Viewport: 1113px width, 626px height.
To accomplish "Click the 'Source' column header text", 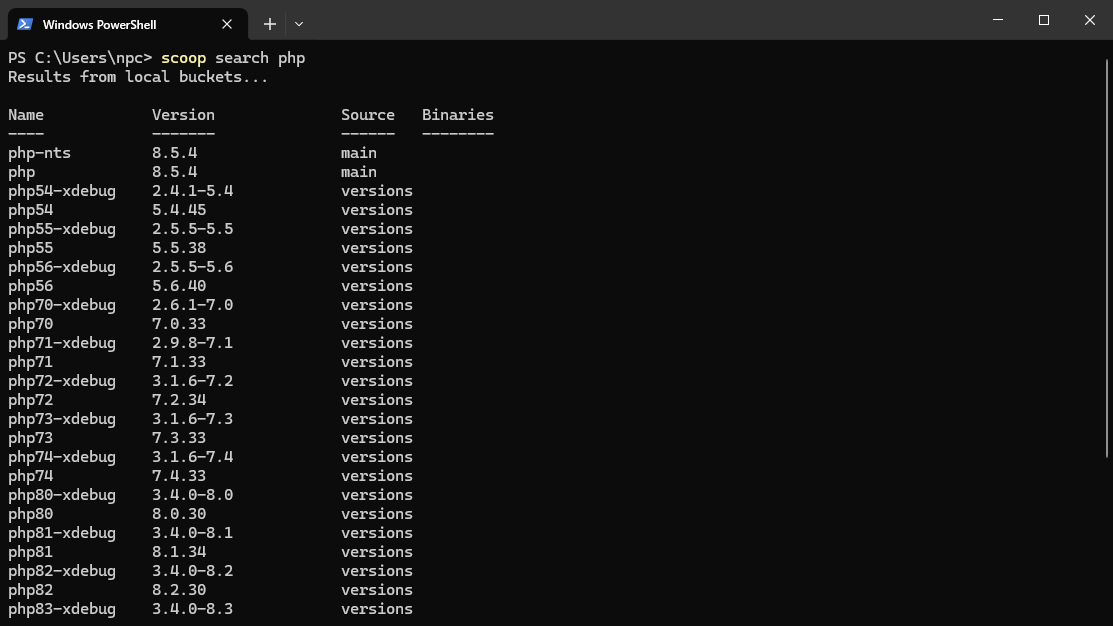I will coord(368,115).
